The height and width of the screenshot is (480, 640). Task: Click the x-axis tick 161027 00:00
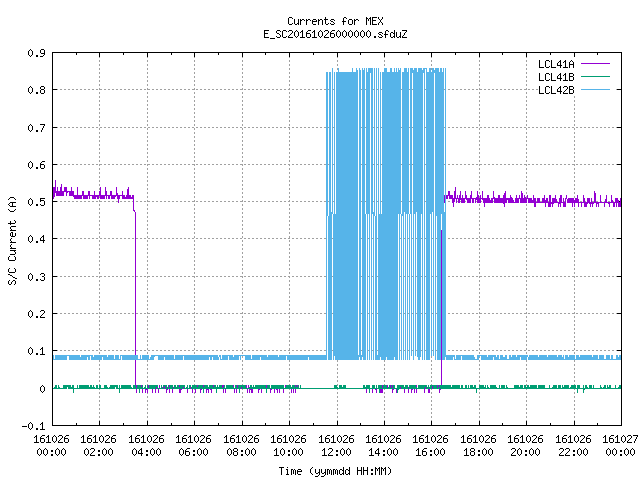pos(620,446)
